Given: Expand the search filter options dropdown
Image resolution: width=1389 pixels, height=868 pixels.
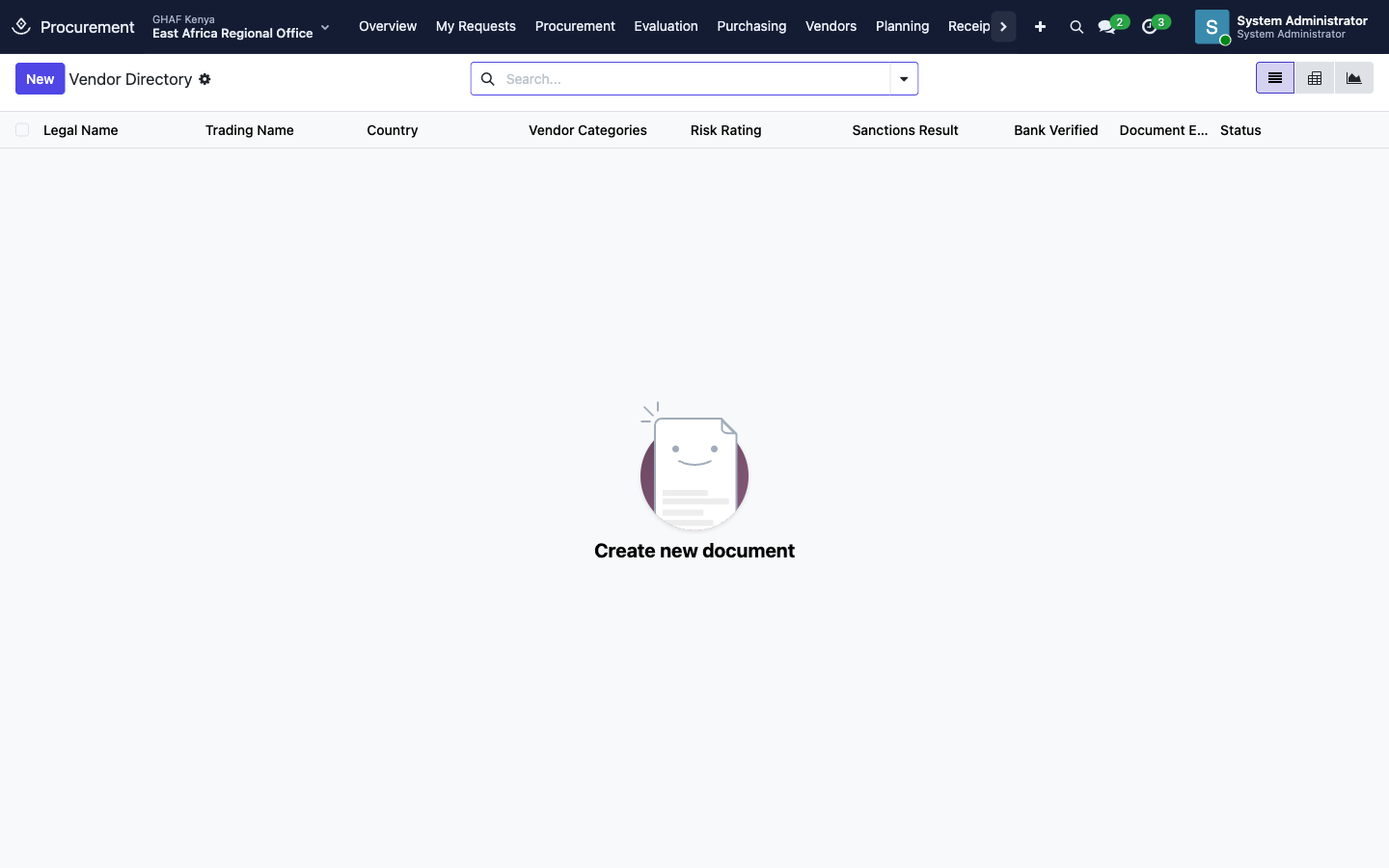Looking at the screenshot, I should 904,79.
